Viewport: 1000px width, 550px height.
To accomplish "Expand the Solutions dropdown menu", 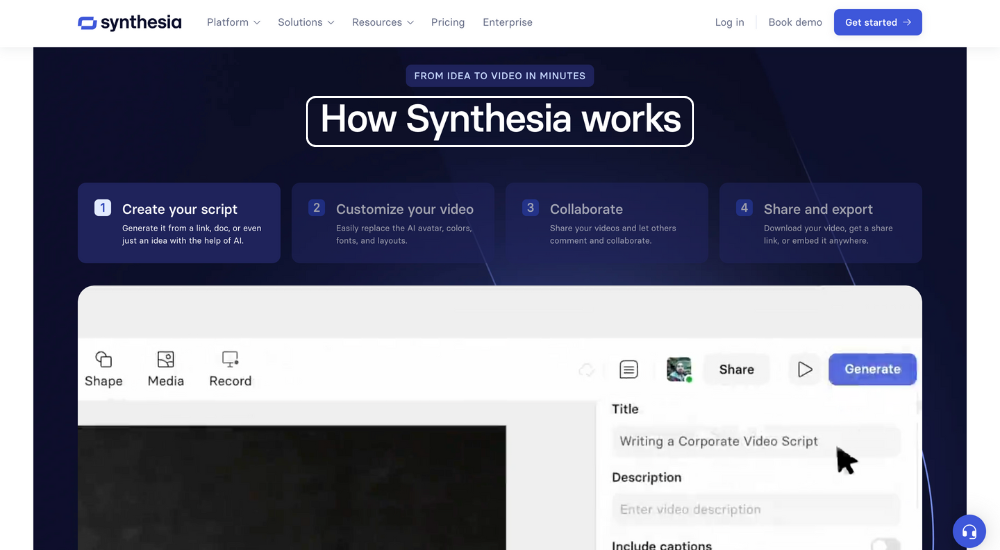I will point(306,22).
